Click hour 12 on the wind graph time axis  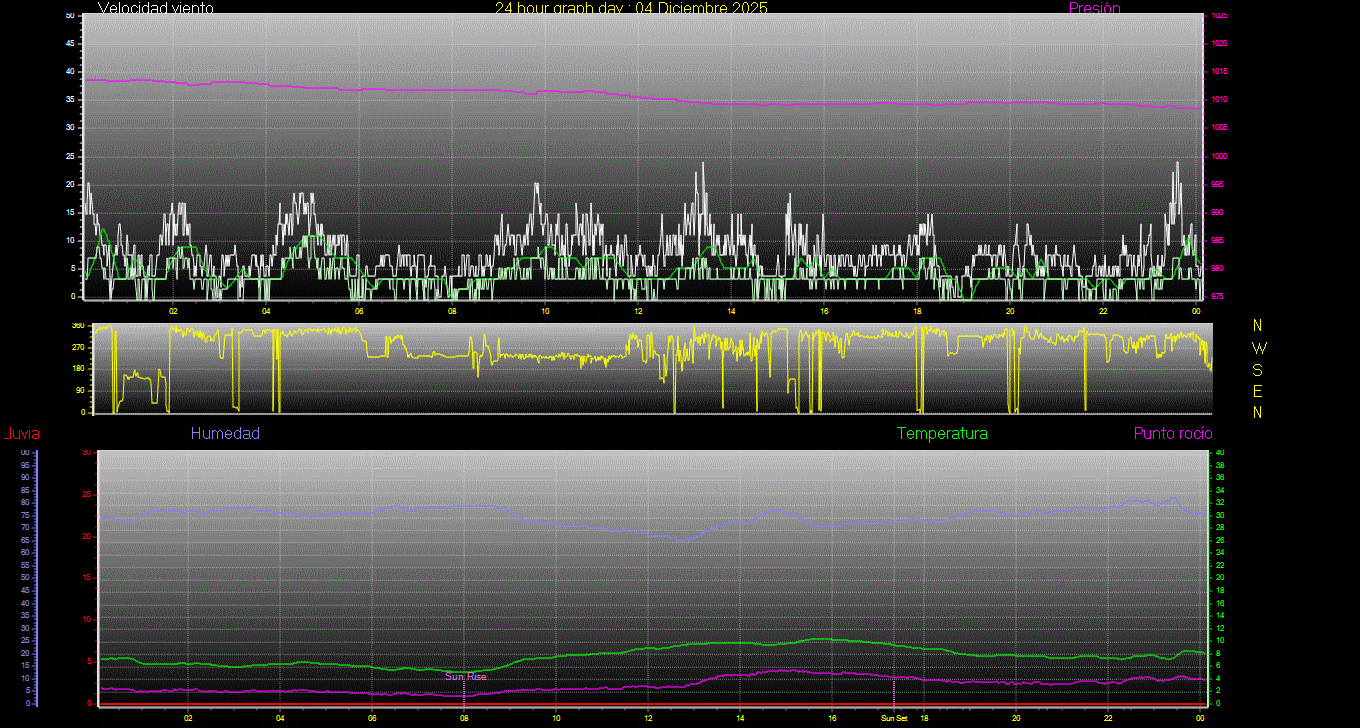point(638,311)
